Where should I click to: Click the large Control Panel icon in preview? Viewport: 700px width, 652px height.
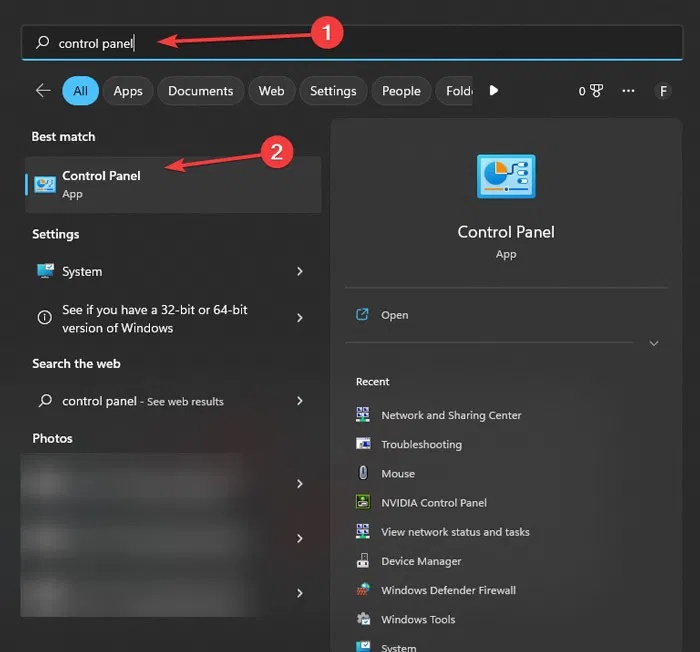[x=506, y=176]
